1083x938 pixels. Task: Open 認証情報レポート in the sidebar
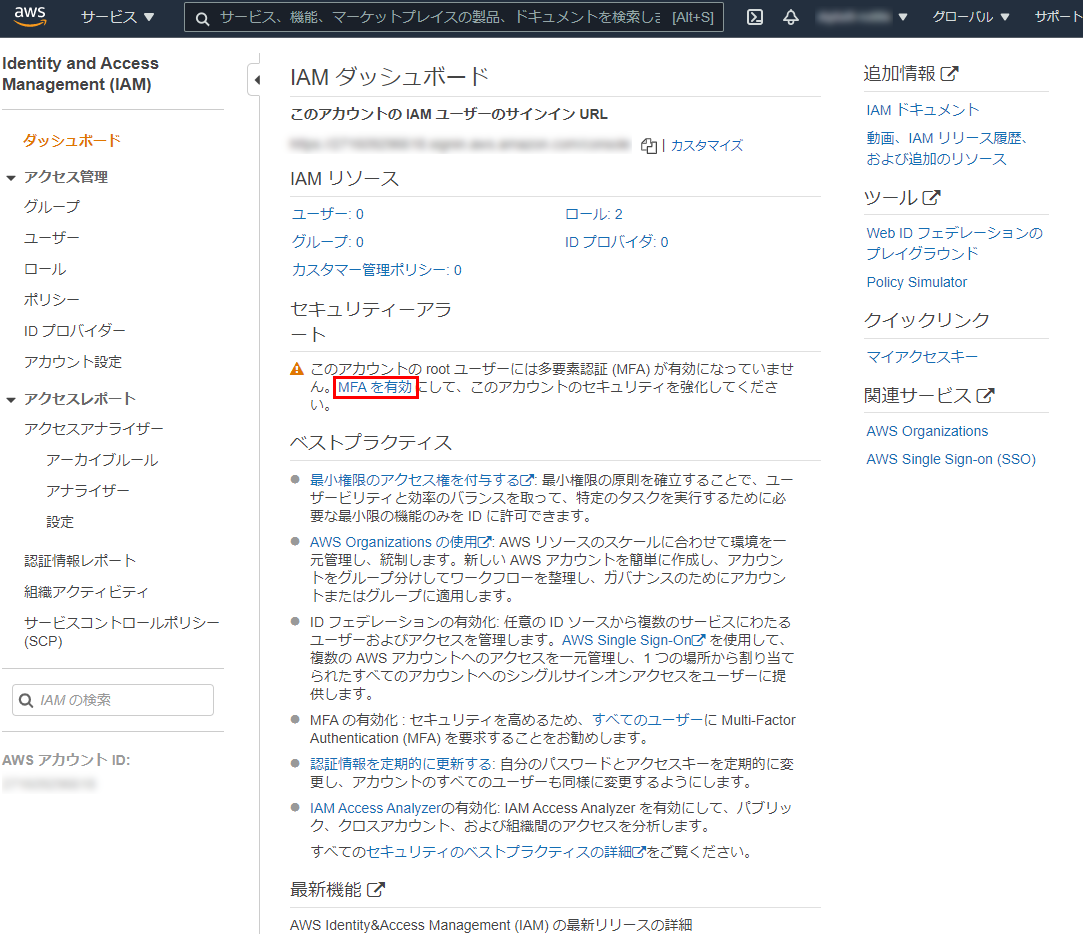(x=80, y=561)
